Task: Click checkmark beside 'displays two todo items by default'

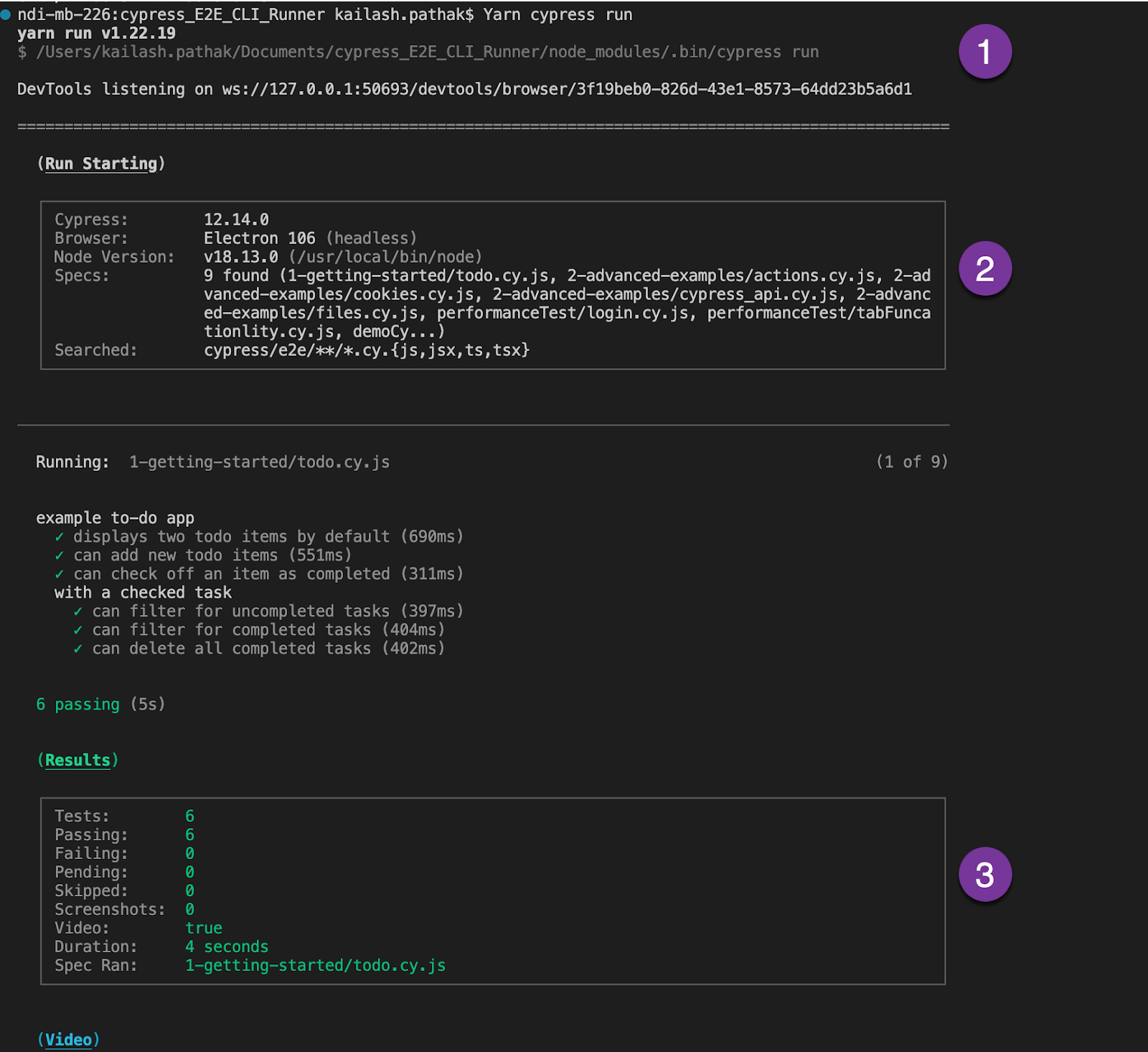Action: pyautogui.click(x=60, y=537)
